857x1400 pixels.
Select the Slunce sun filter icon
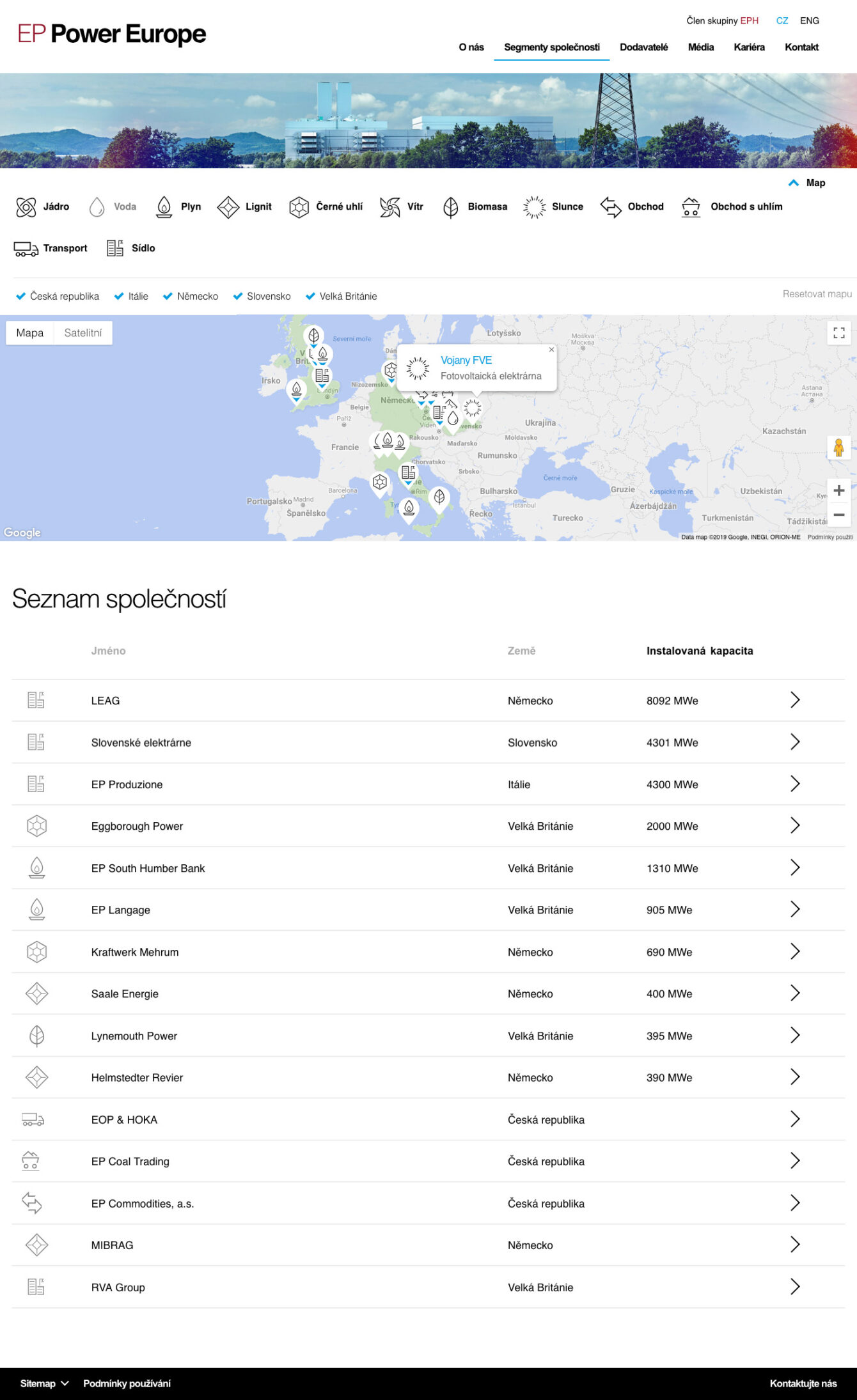535,207
